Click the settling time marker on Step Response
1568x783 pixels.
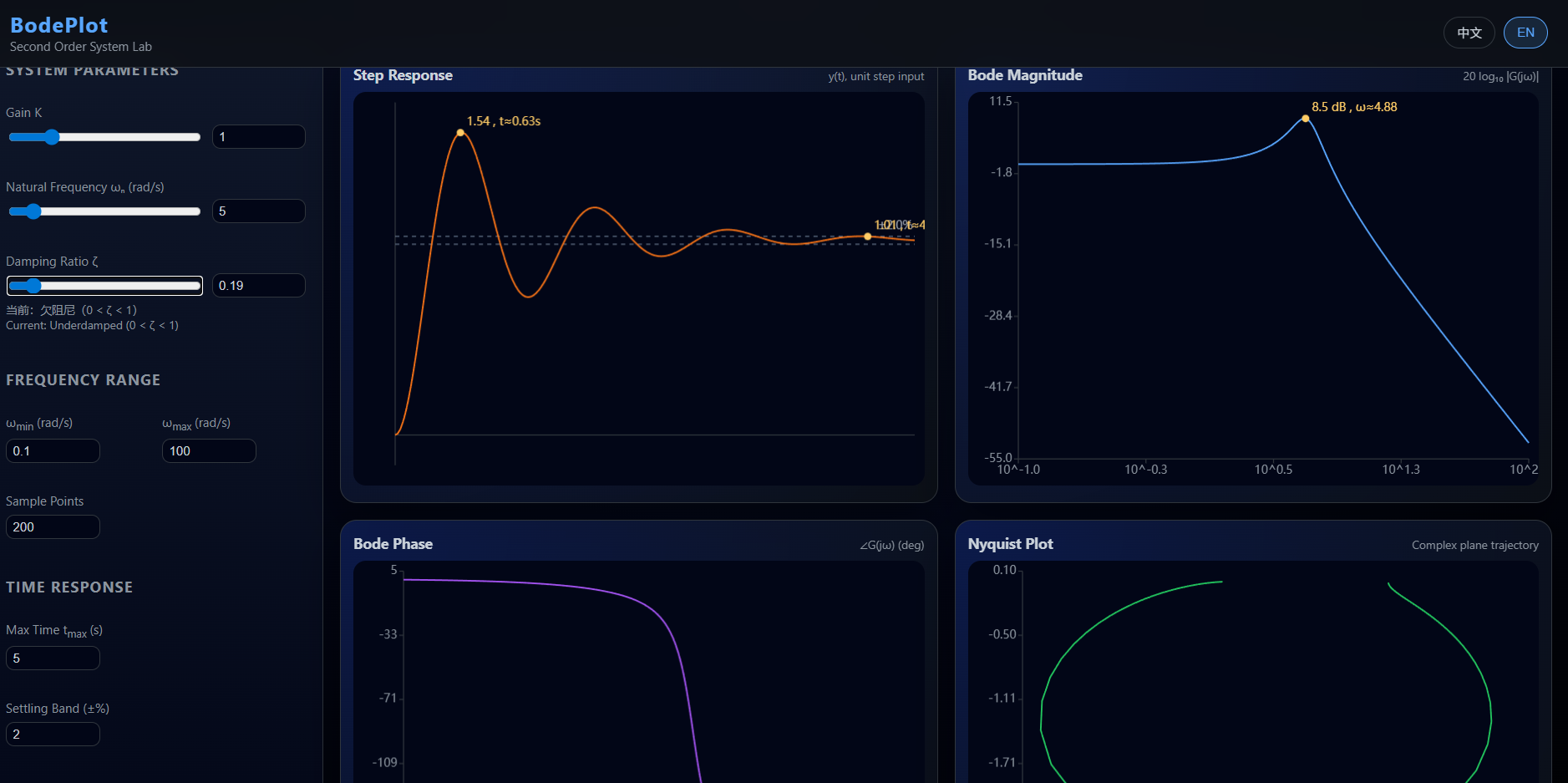point(868,236)
